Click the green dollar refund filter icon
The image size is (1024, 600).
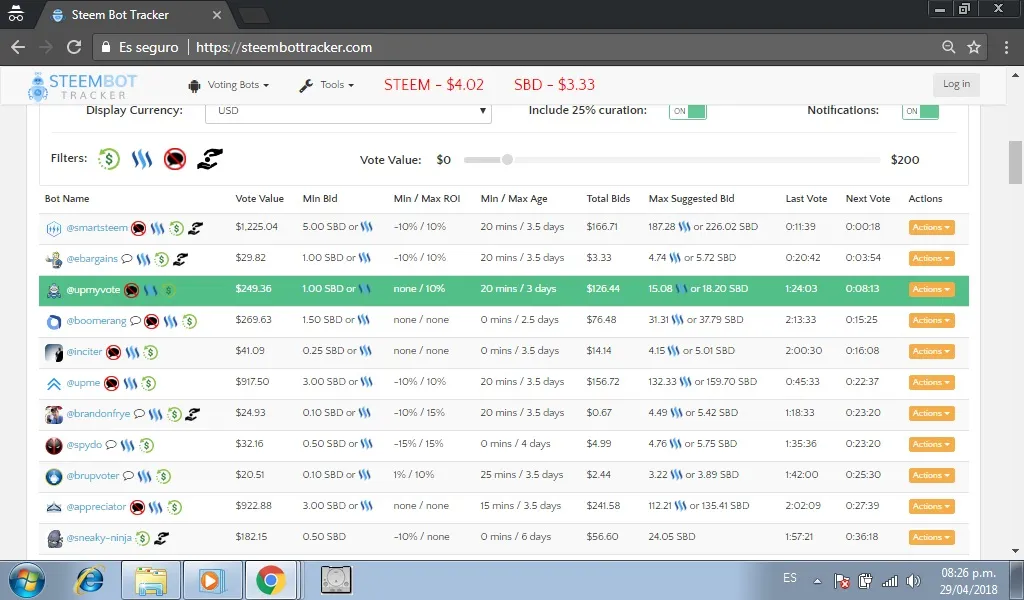coord(109,159)
